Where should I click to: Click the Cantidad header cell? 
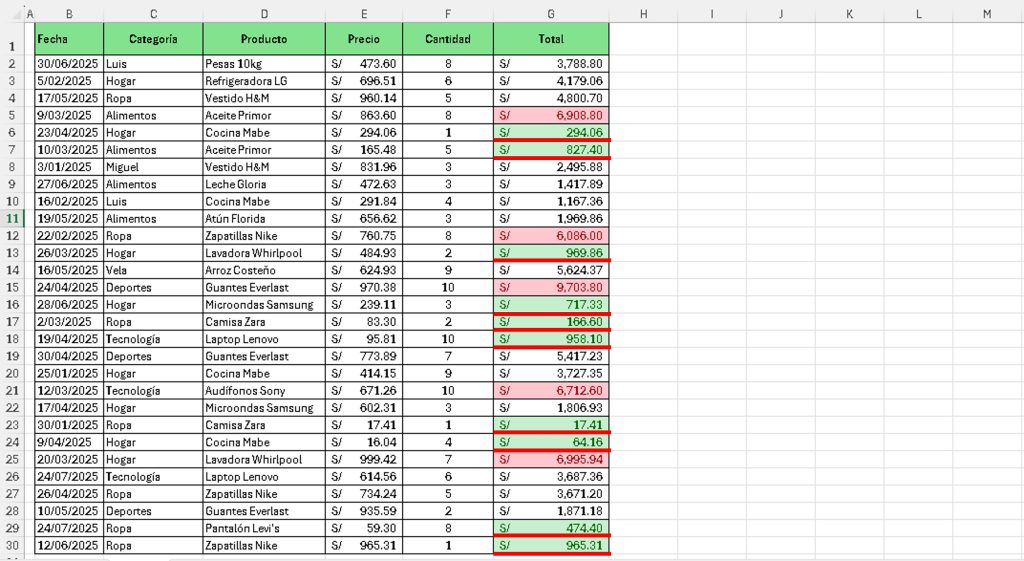(x=448, y=39)
